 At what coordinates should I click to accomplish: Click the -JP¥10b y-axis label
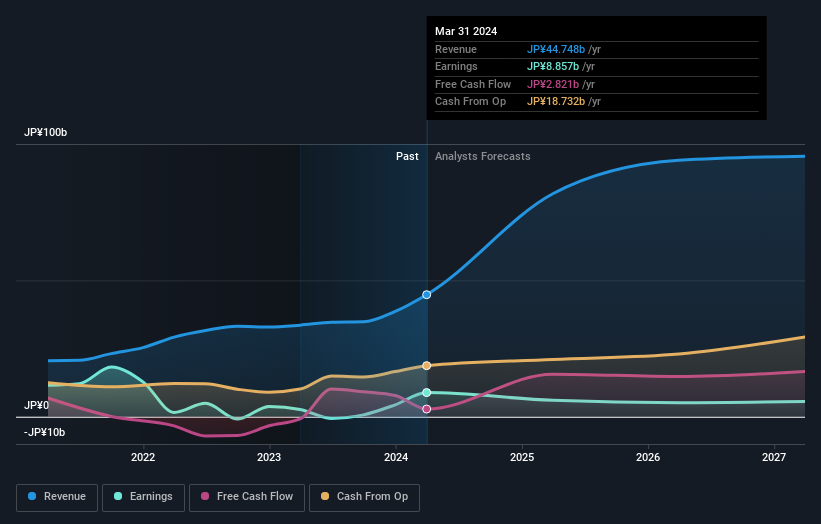[45, 432]
